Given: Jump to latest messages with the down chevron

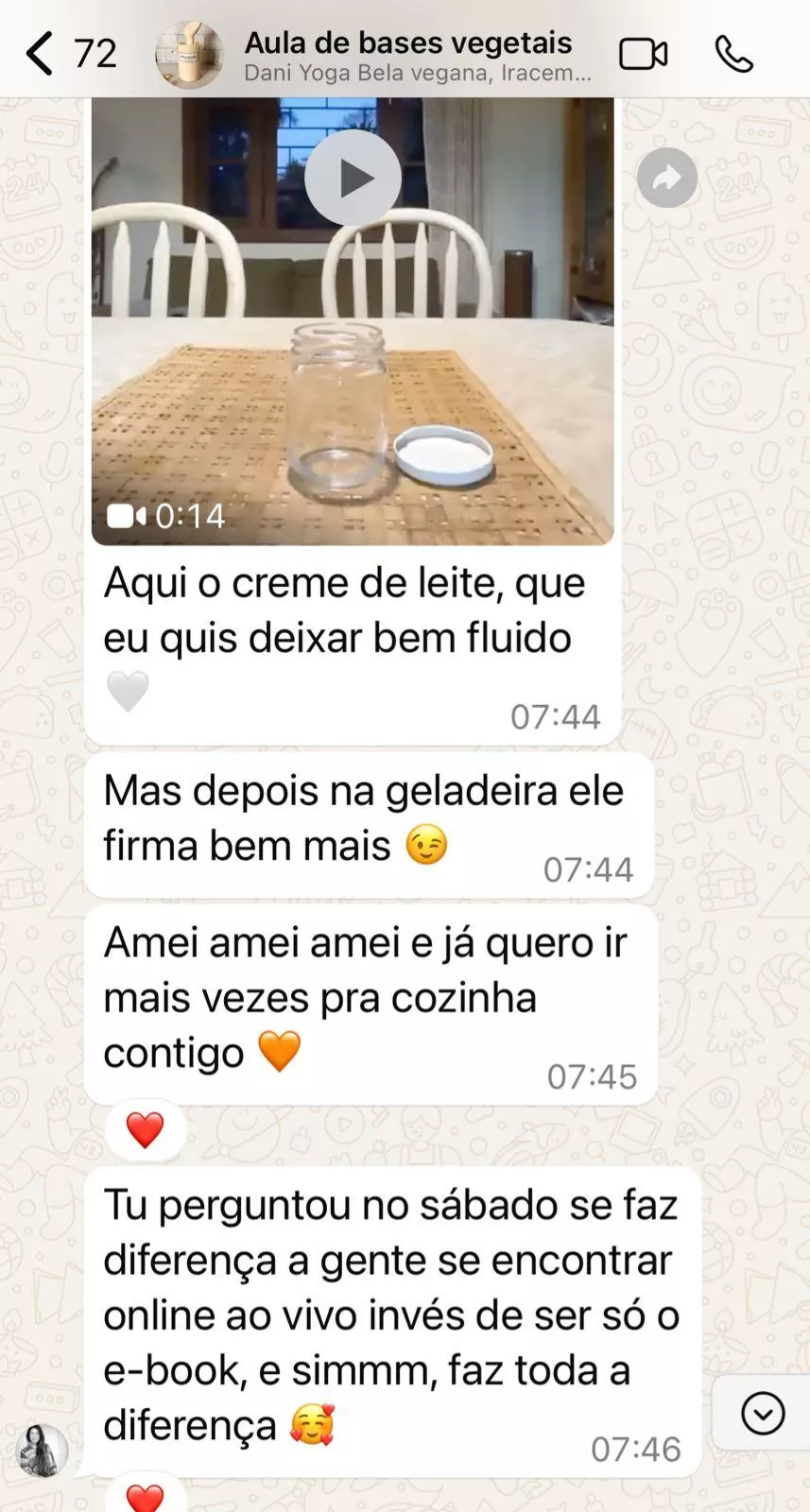Looking at the screenshot, I should [x=763, y=1414].
